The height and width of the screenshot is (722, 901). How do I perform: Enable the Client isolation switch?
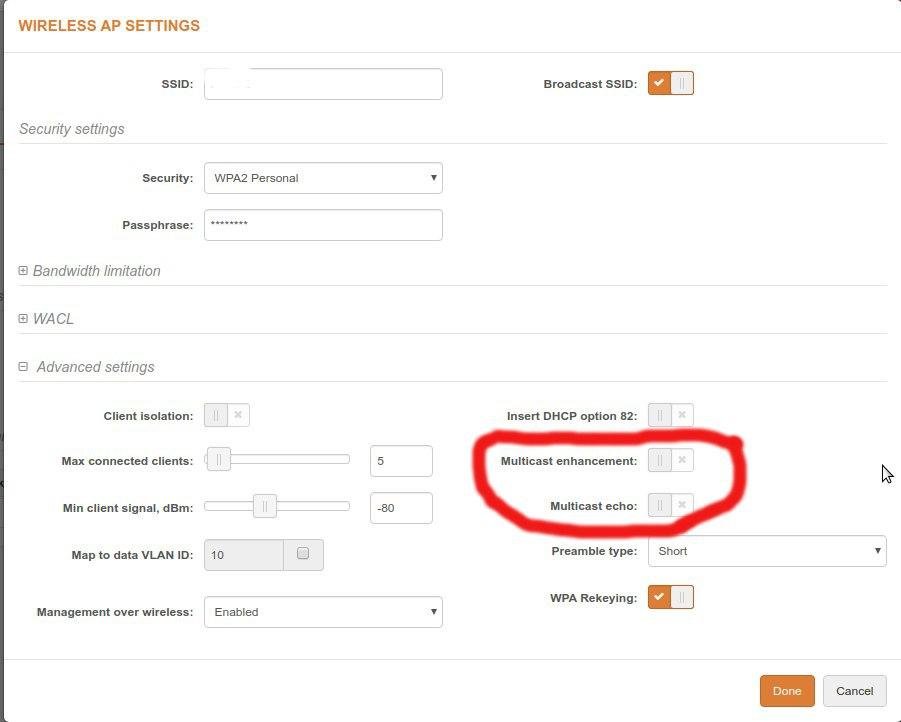click(226, 415)
